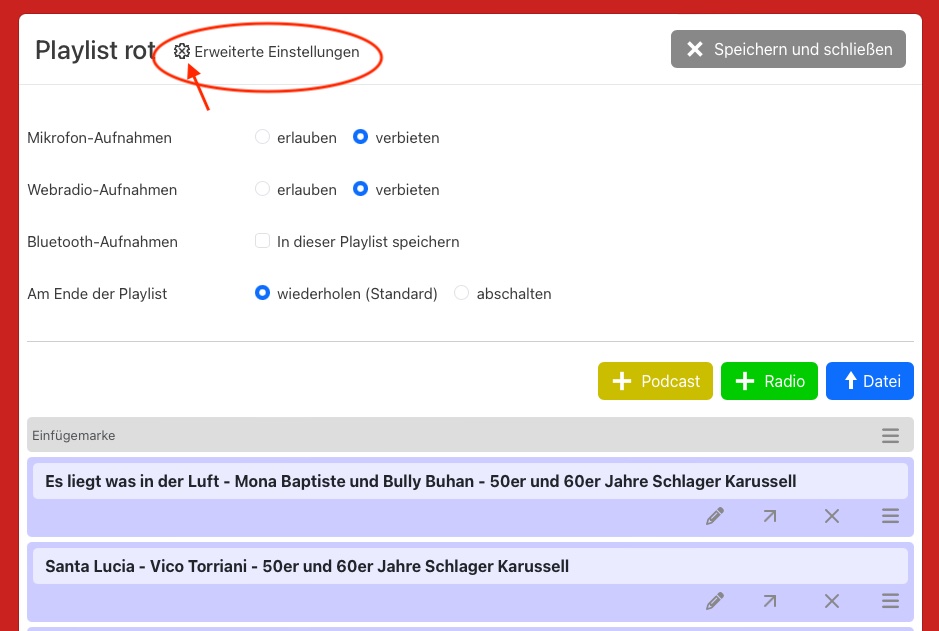
Task: Remove 'Es liegt was in der Luft' with the X icon
Action: click(831, 516)
